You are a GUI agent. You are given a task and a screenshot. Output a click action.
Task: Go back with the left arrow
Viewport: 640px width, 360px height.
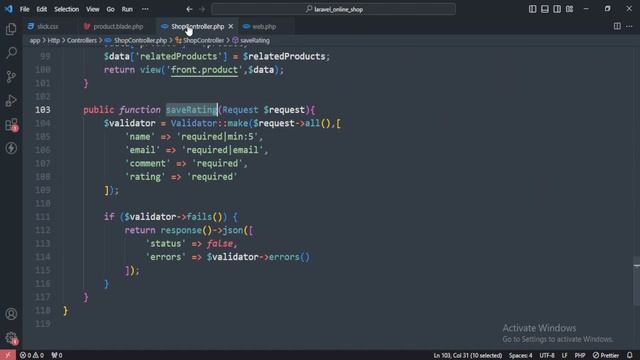[189, 9]
